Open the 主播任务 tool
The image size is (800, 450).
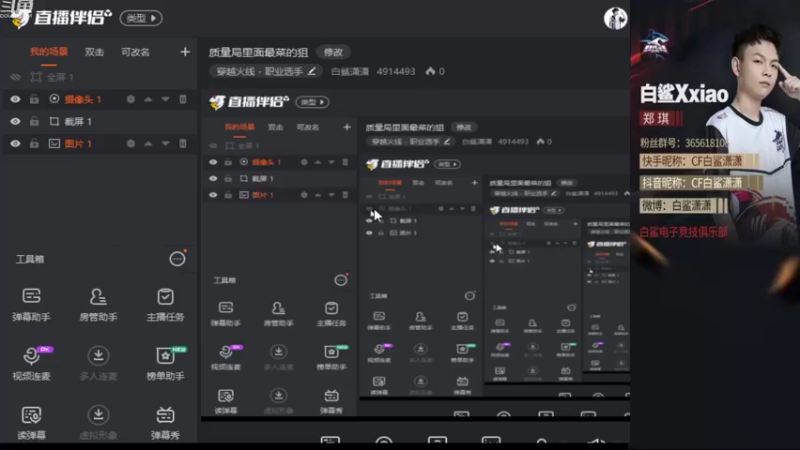[165, 305]
